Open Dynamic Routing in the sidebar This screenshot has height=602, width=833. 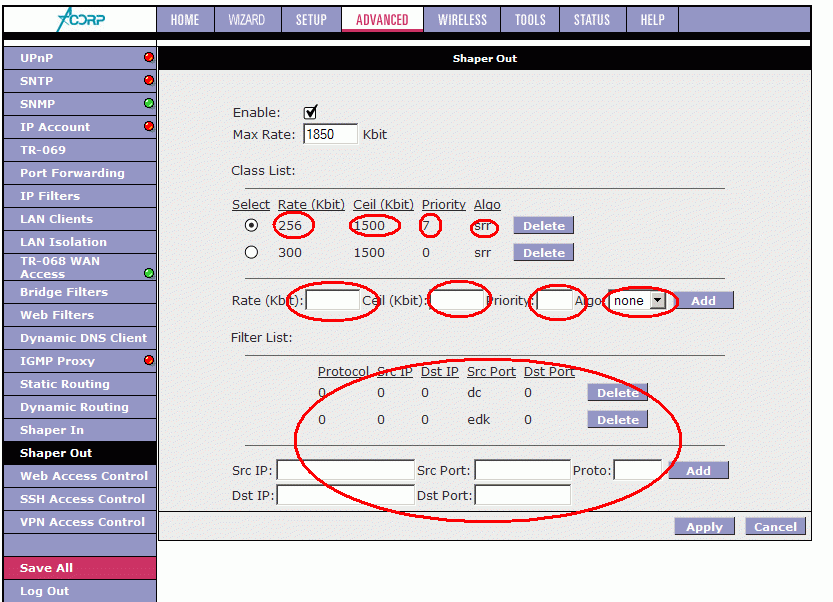80,407
